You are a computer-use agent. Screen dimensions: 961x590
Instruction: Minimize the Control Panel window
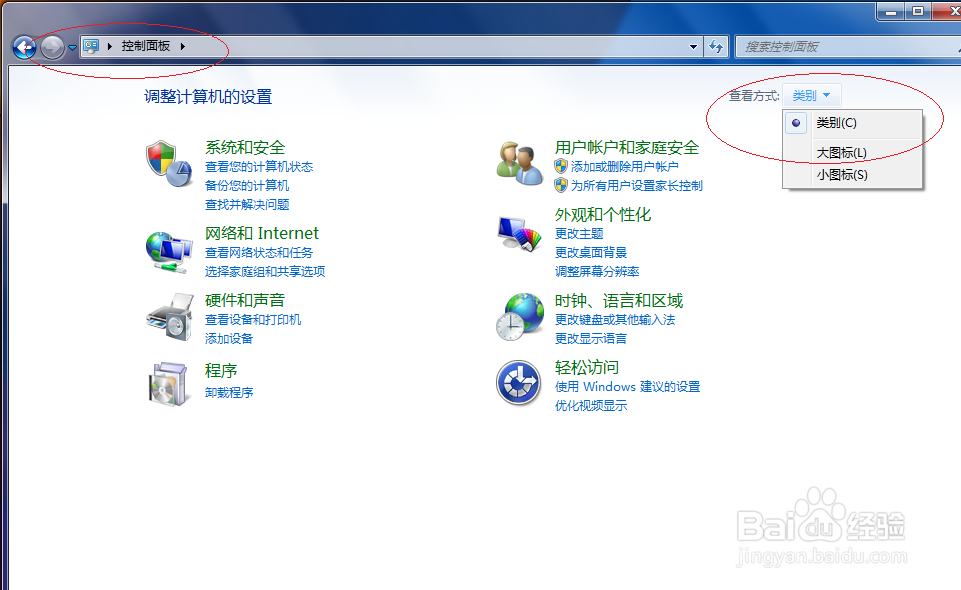pyautogui.click(x=891, y=11)
